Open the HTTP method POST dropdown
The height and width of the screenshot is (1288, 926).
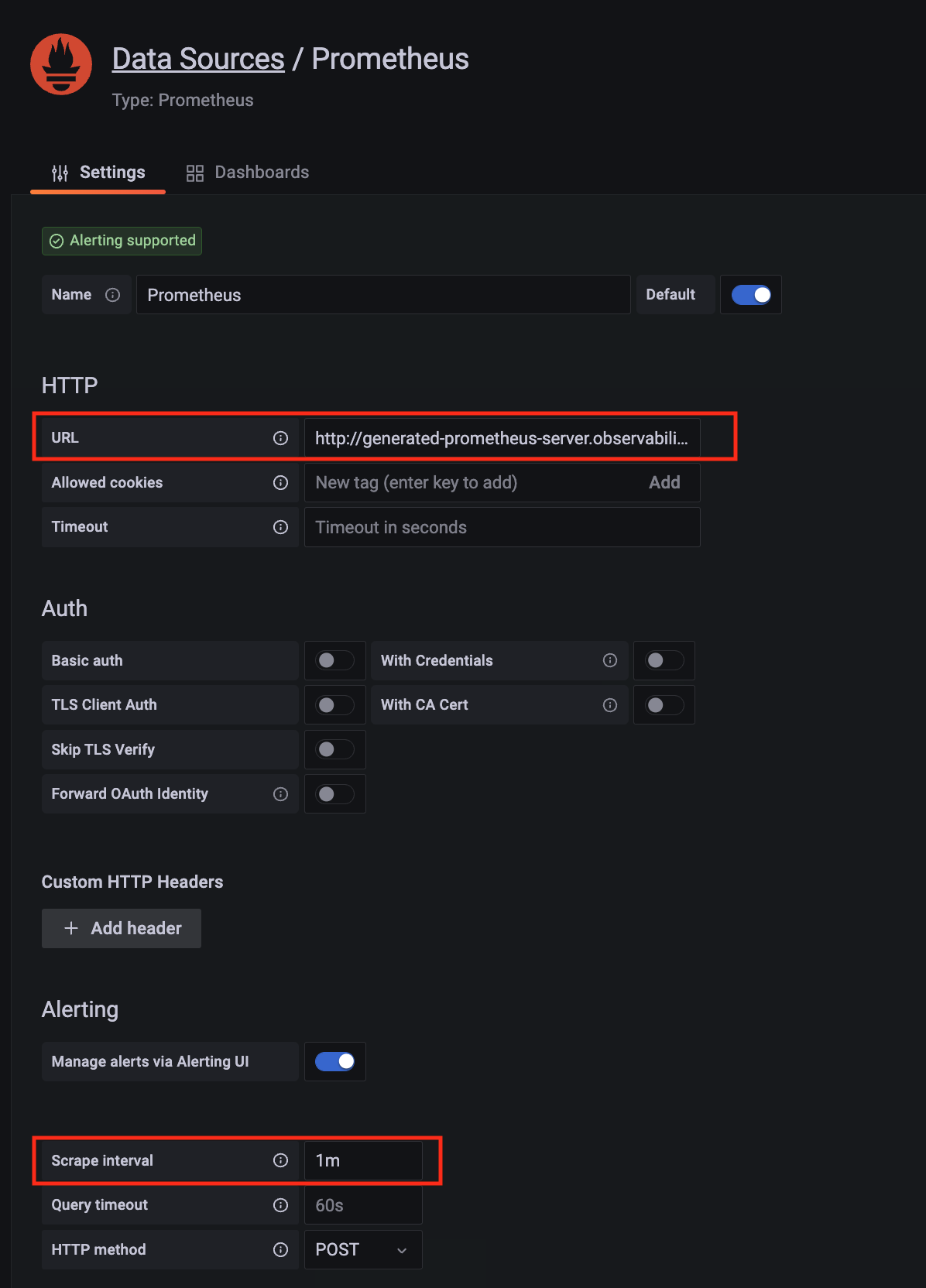click(362, 1250)
